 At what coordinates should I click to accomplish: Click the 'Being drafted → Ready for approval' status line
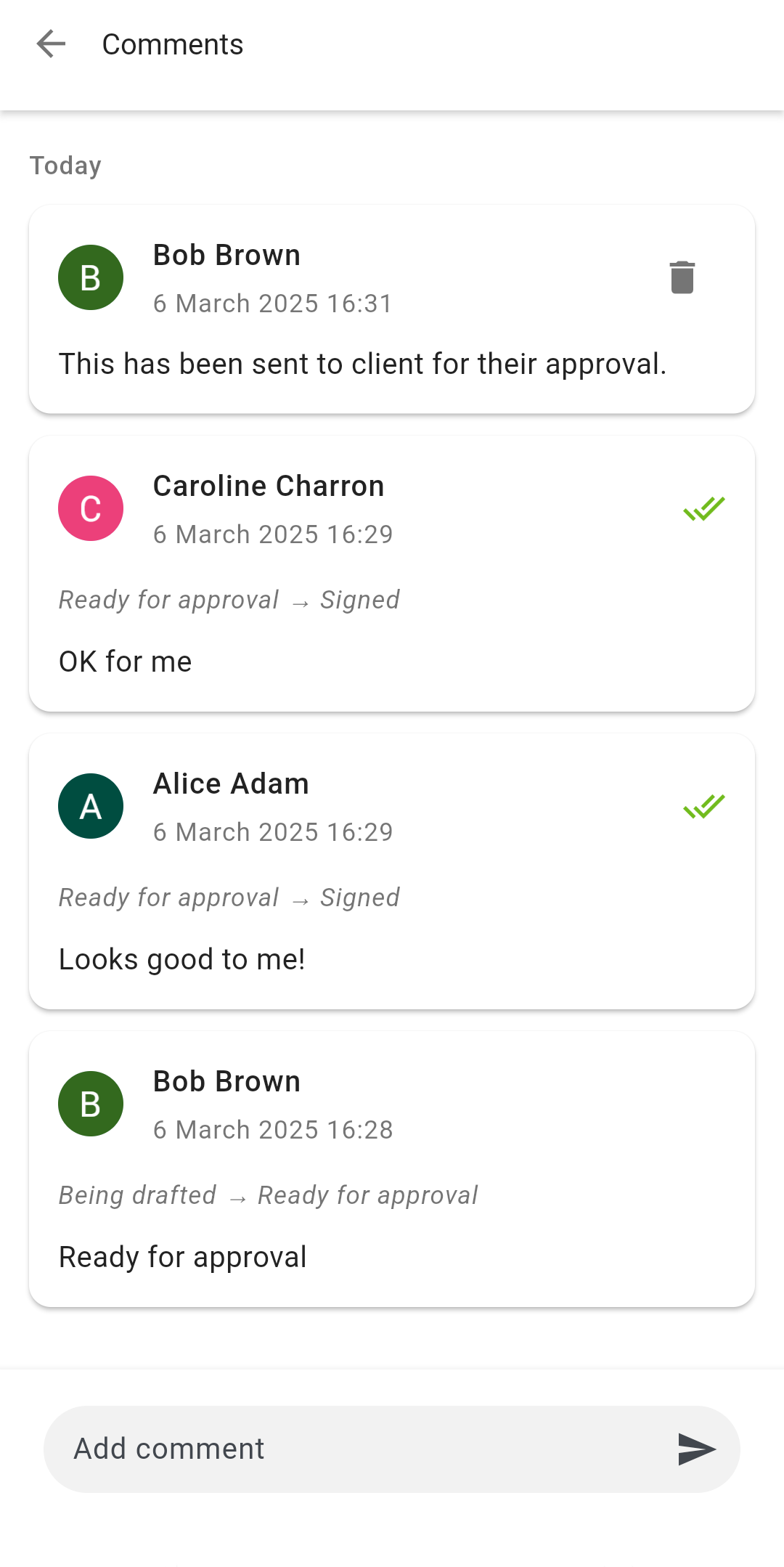[x=268, y=1195]
